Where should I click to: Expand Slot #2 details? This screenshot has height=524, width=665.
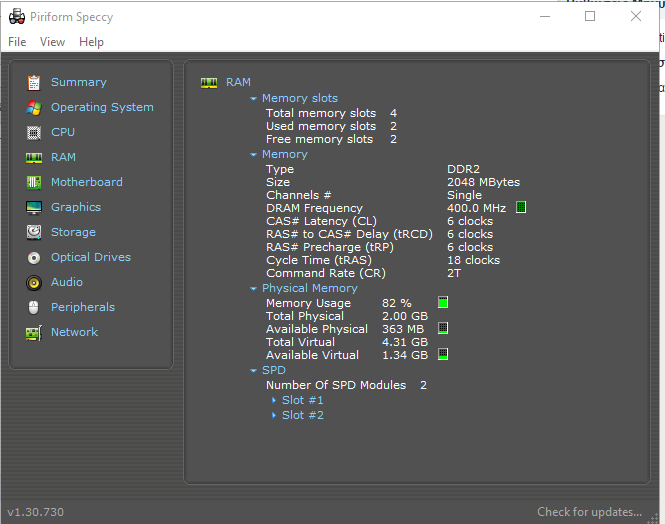[274, 415]
